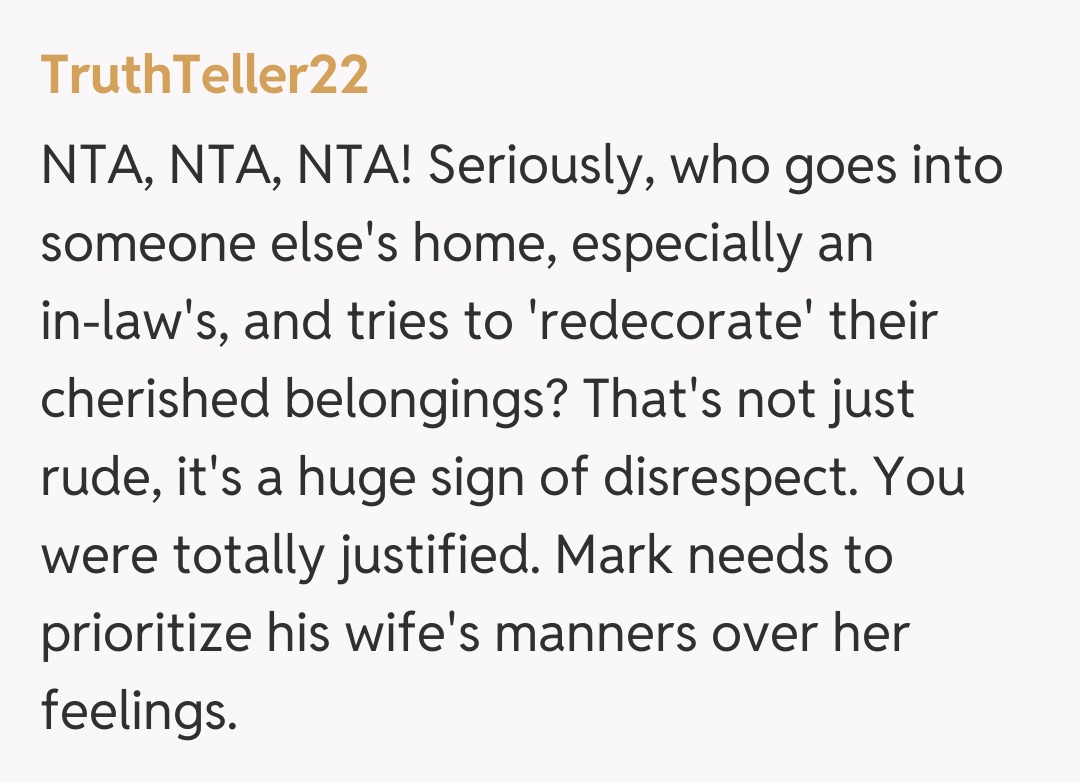
Task: Click the words 'who goes into'
Action: pos(836,166)
